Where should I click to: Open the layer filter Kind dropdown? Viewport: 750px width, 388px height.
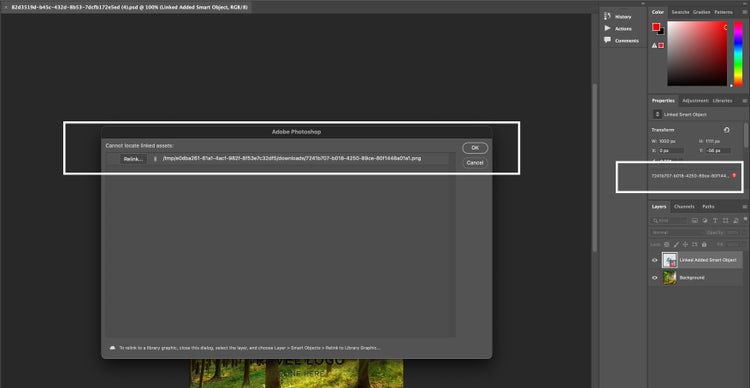(x=669, y=221)
